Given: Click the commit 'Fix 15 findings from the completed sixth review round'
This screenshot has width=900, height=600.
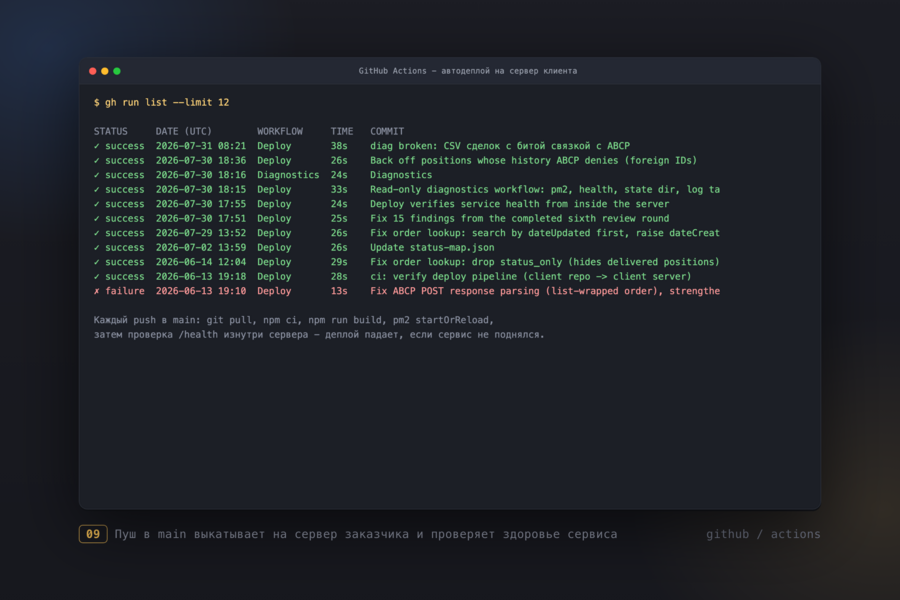Looking at the screenshot, I should (x=519, y=219).
